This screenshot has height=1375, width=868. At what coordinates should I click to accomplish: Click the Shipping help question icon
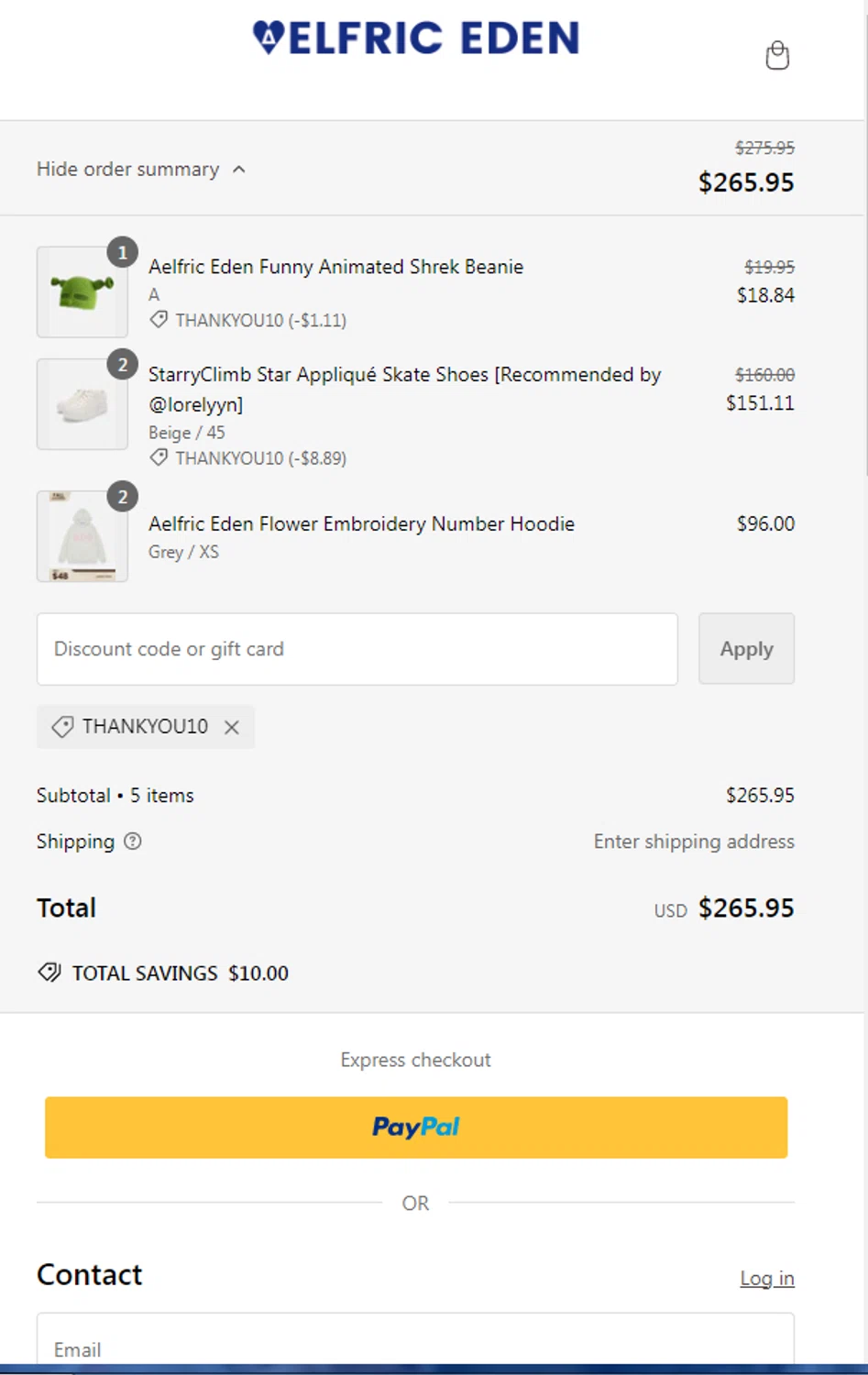133,841
